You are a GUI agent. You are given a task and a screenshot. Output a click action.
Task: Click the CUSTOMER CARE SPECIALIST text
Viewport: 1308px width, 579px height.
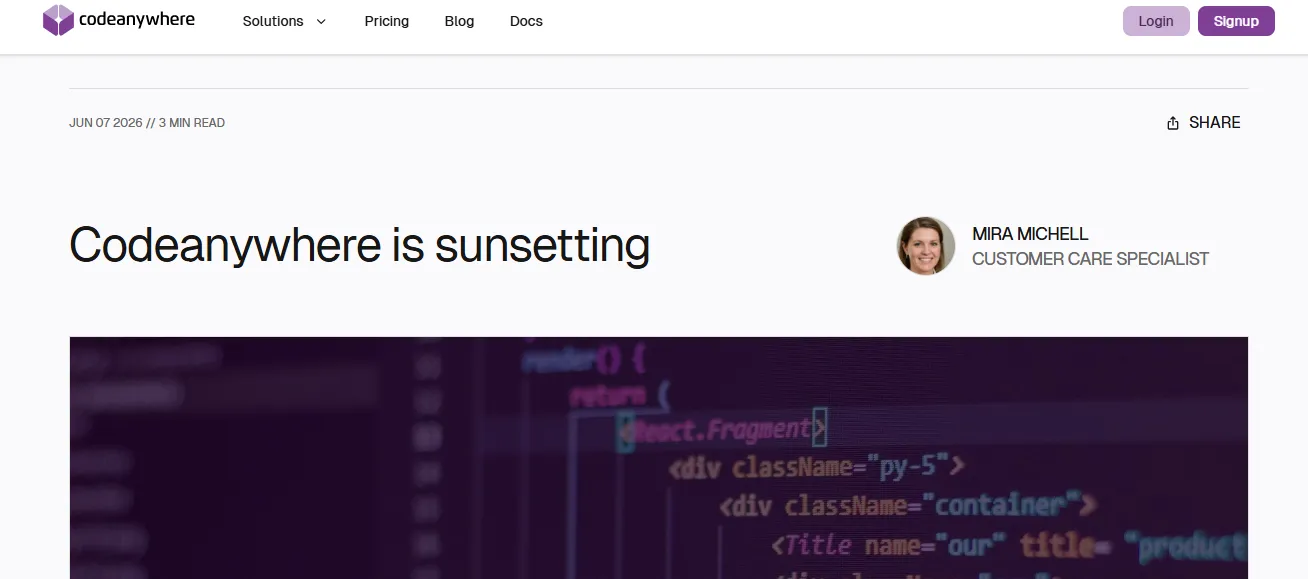pos(1091,259)
